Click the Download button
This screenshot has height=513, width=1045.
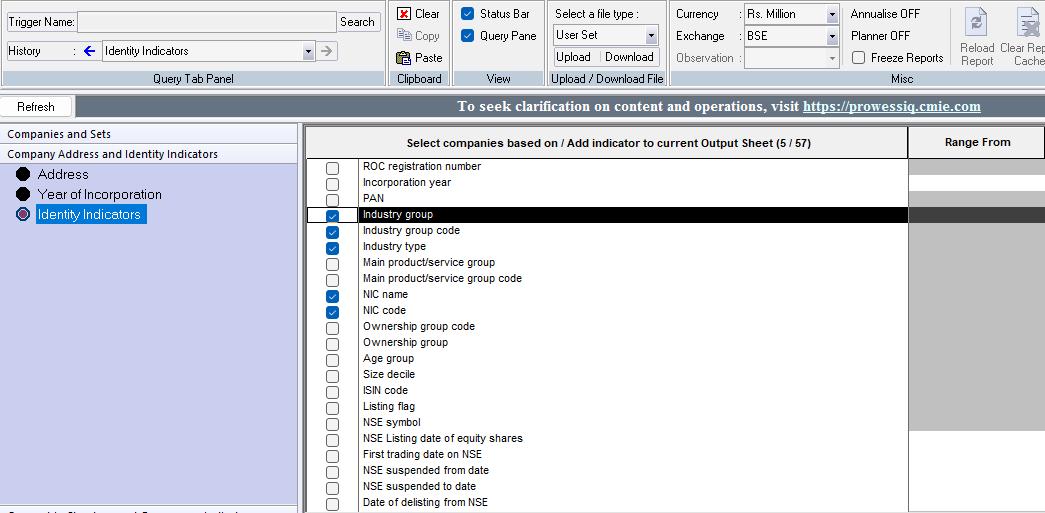point(629,57)
